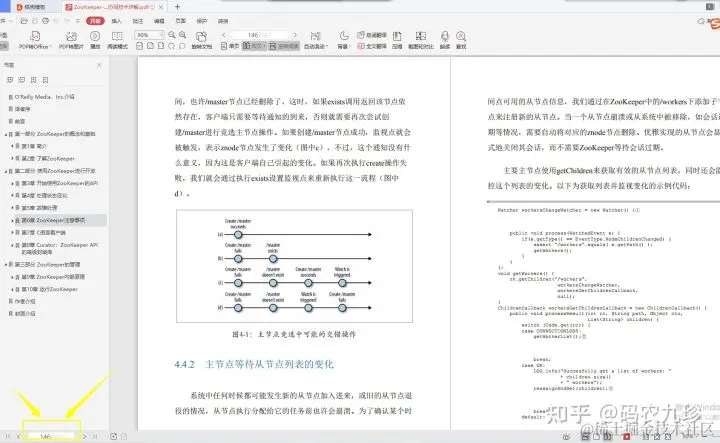This screenshot has height=443, width=720.
Task: Open the 前言 bookmark entry
Action: (20, 121)
